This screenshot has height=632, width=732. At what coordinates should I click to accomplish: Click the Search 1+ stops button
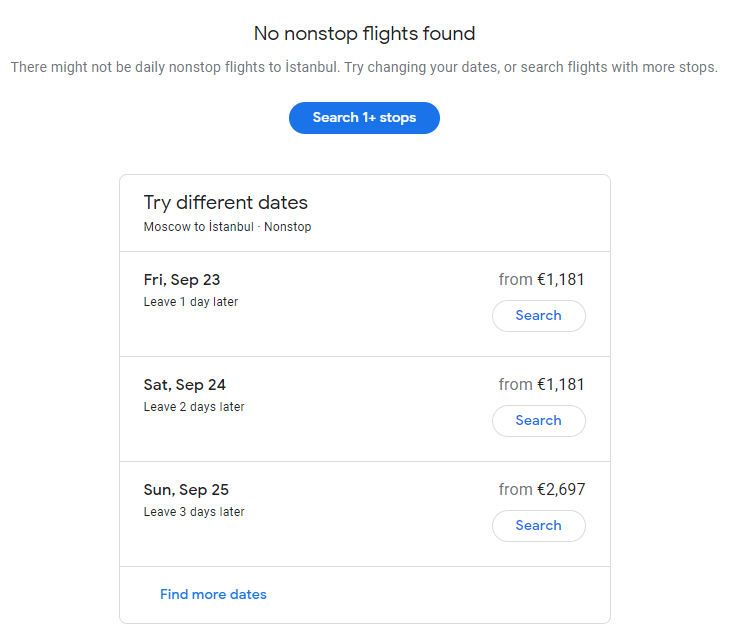click(x=364, y=118)
